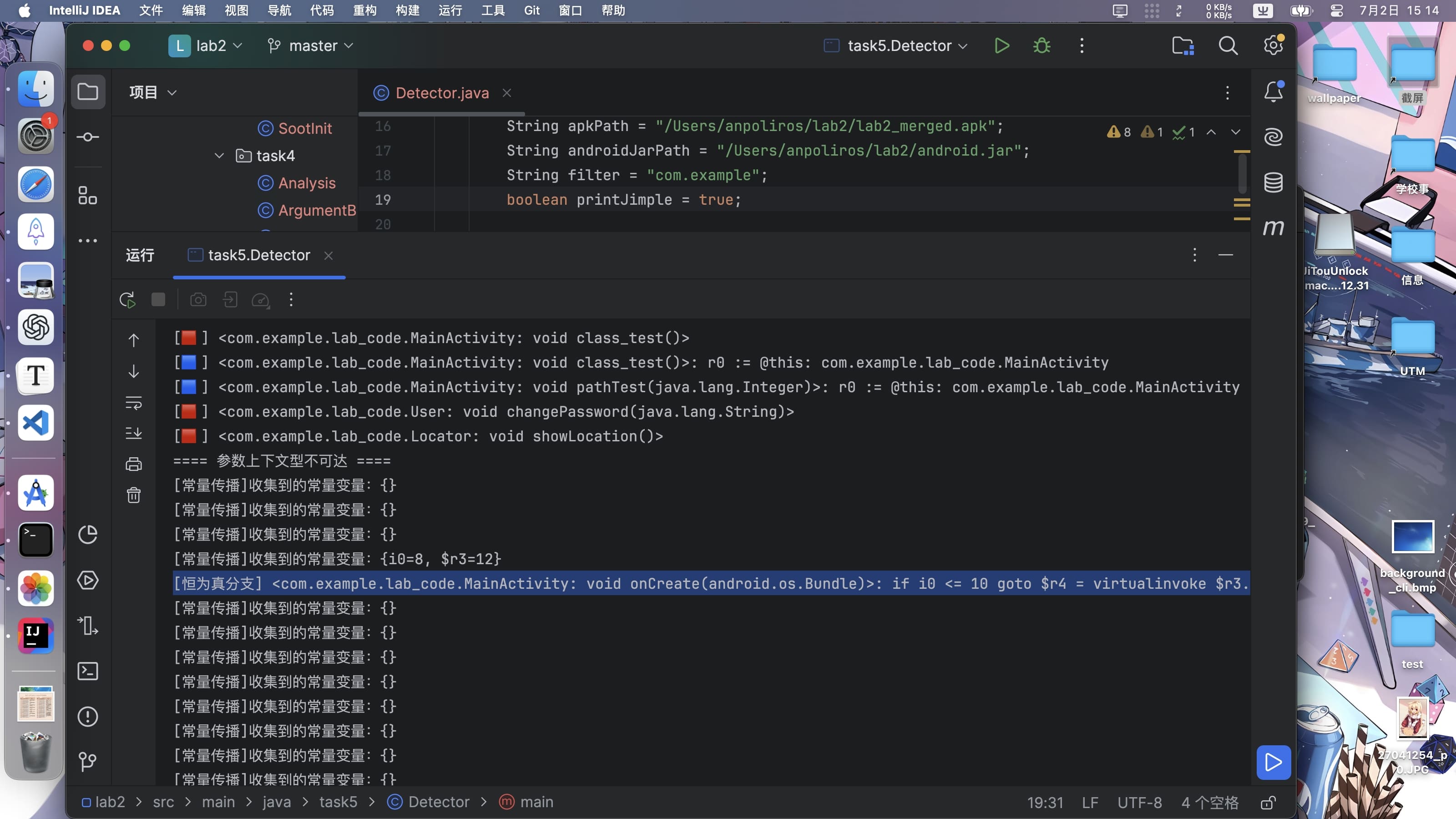Click the red swatch before class_test()
The height and width of the screenshot is (819, 1456).
[x=189, y=338]
